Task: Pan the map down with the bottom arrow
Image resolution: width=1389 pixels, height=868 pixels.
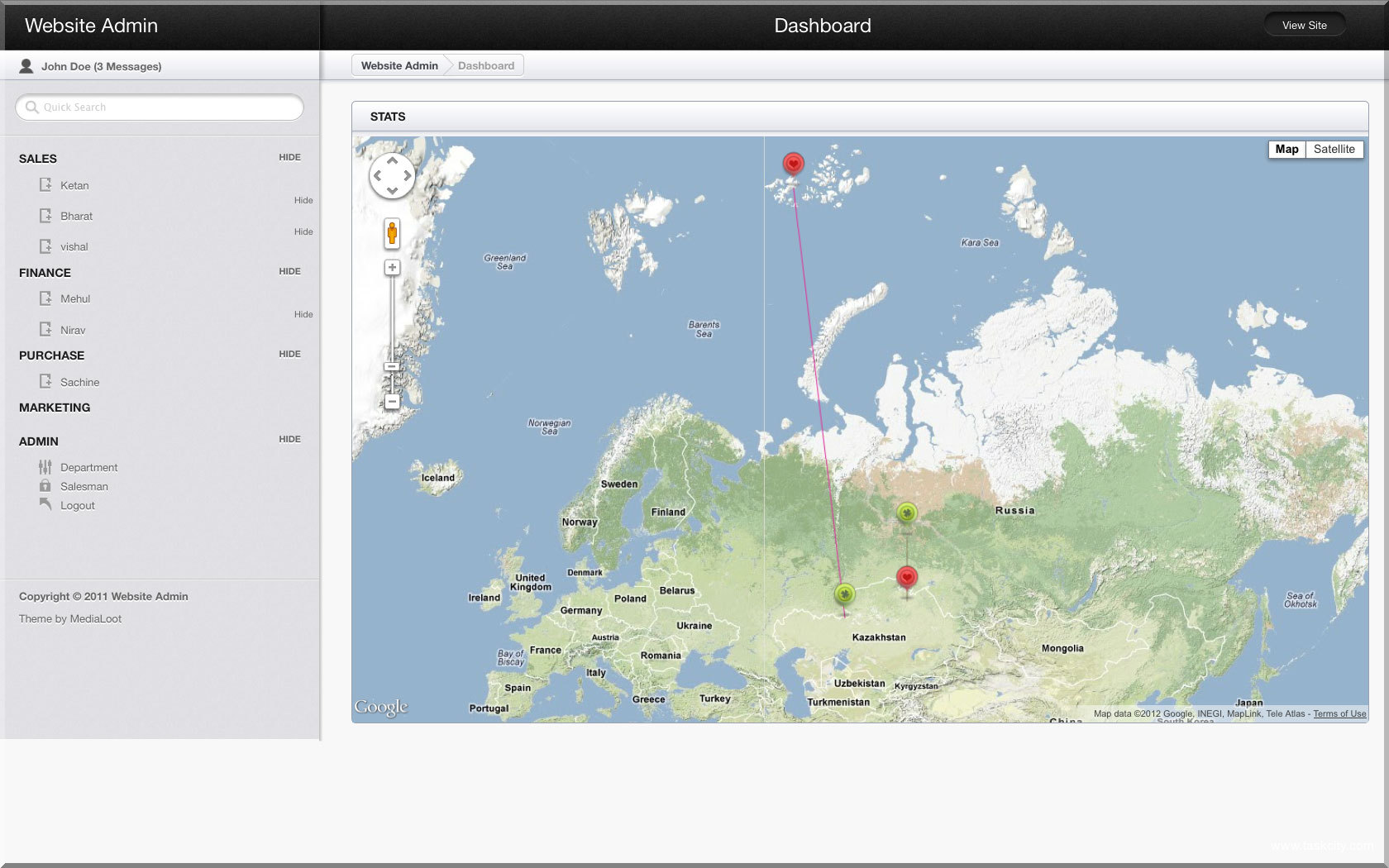Action: click(392, 190)
